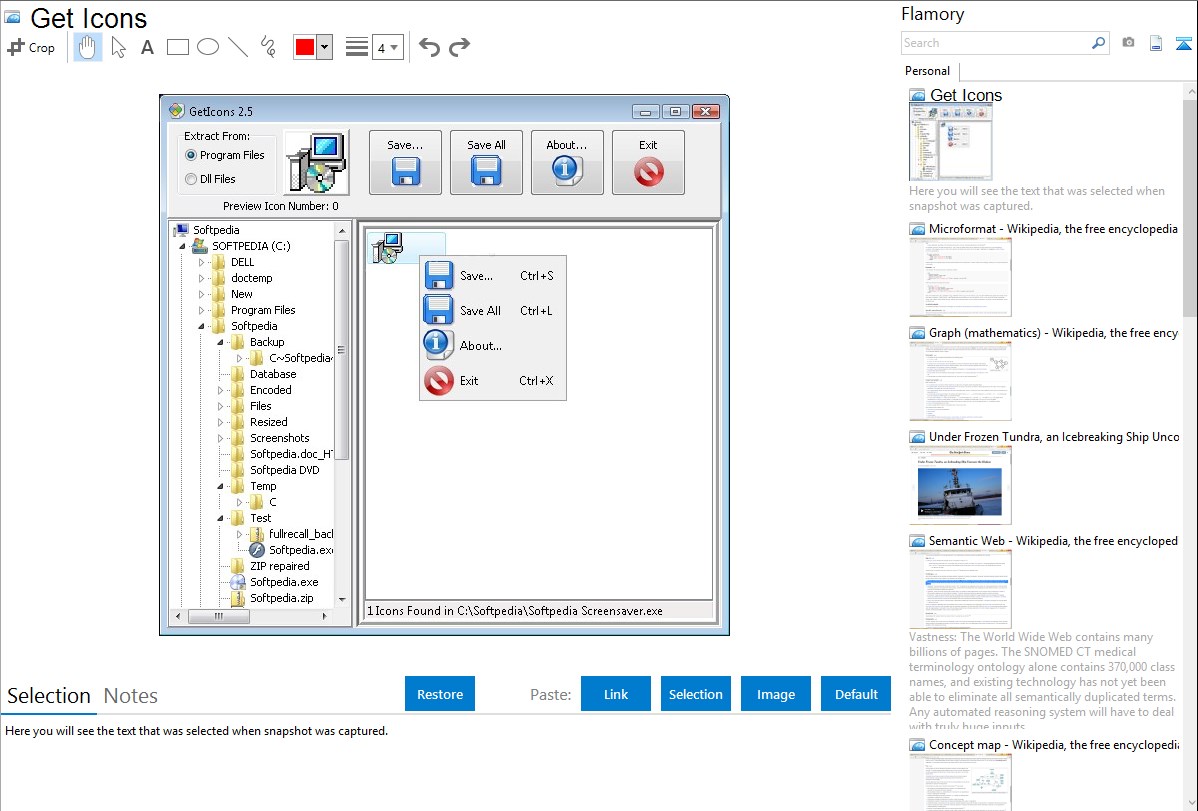
Task: Click the About... toolbar button in GetIcons
Action: 568,163
